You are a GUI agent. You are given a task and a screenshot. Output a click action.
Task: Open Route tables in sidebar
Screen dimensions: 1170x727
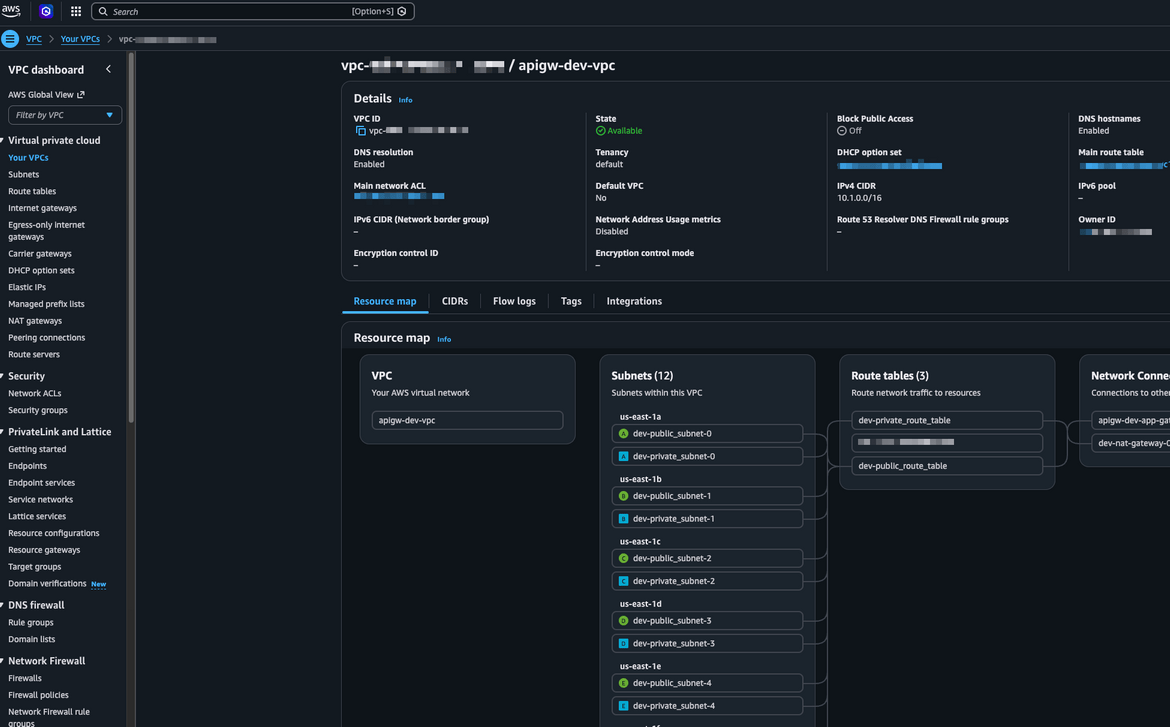tap(32, 191)
